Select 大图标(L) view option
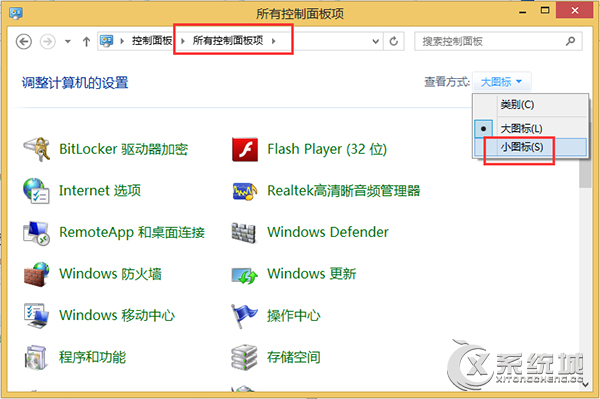 tap(530, 128)
